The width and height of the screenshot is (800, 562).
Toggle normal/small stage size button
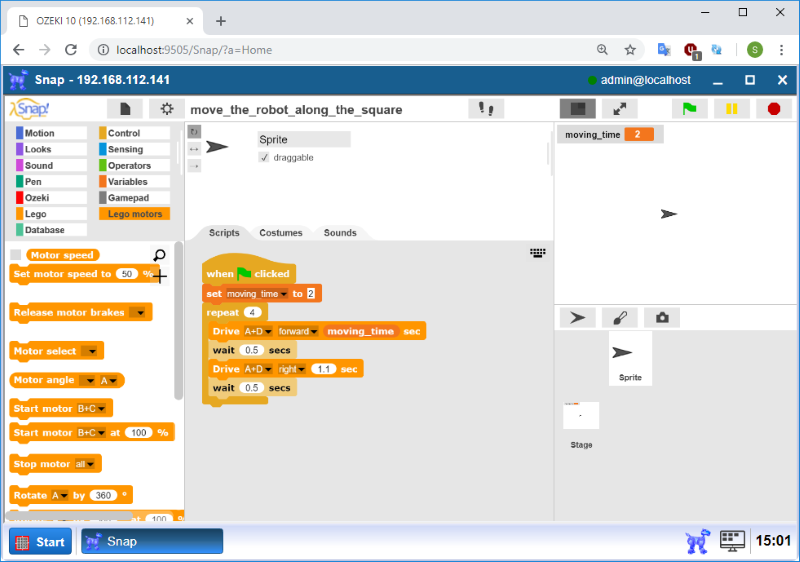578,109
